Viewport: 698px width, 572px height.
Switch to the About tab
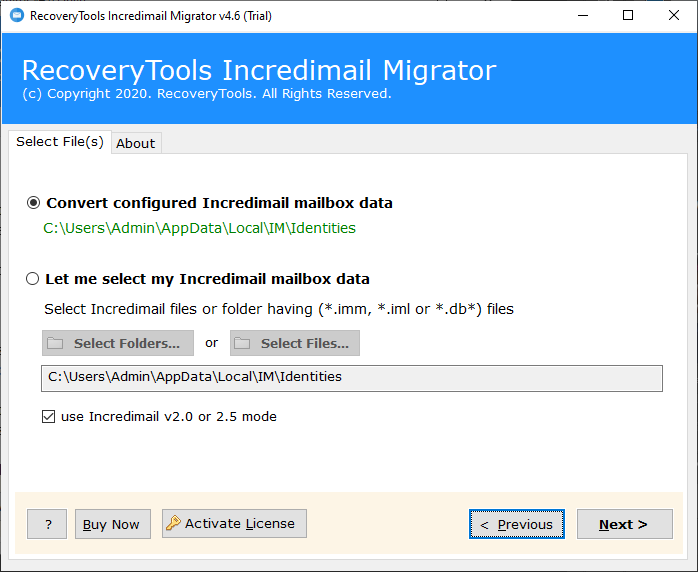point(136,143)
